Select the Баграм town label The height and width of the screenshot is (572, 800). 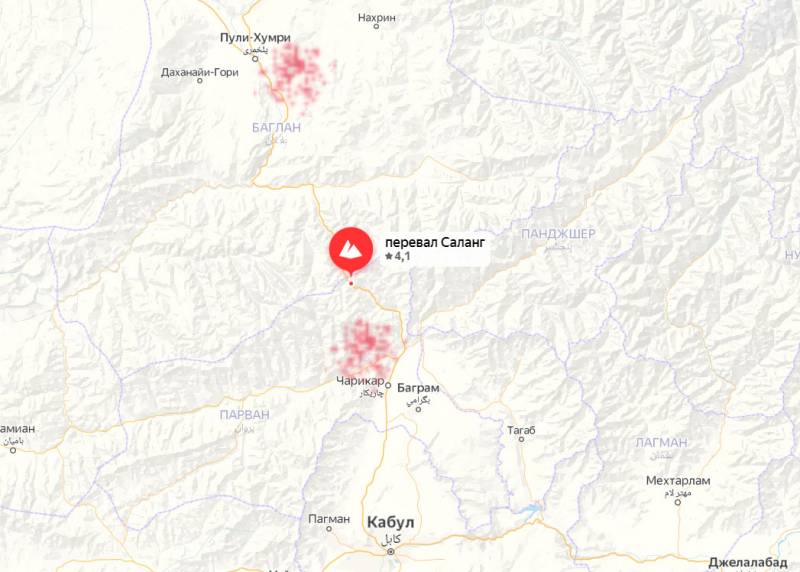418,388
